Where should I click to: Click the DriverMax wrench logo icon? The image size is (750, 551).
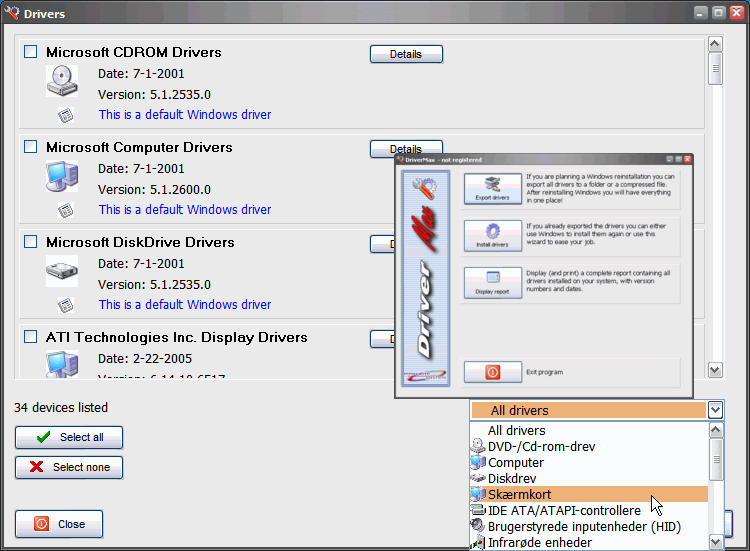425,188
